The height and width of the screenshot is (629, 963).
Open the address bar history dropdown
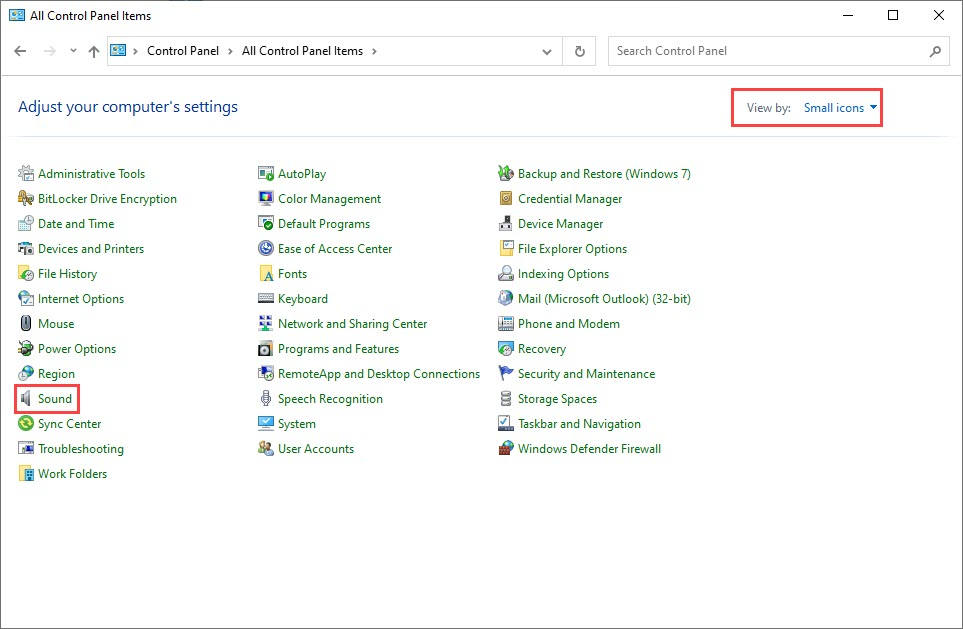click(x=547, y=52)
